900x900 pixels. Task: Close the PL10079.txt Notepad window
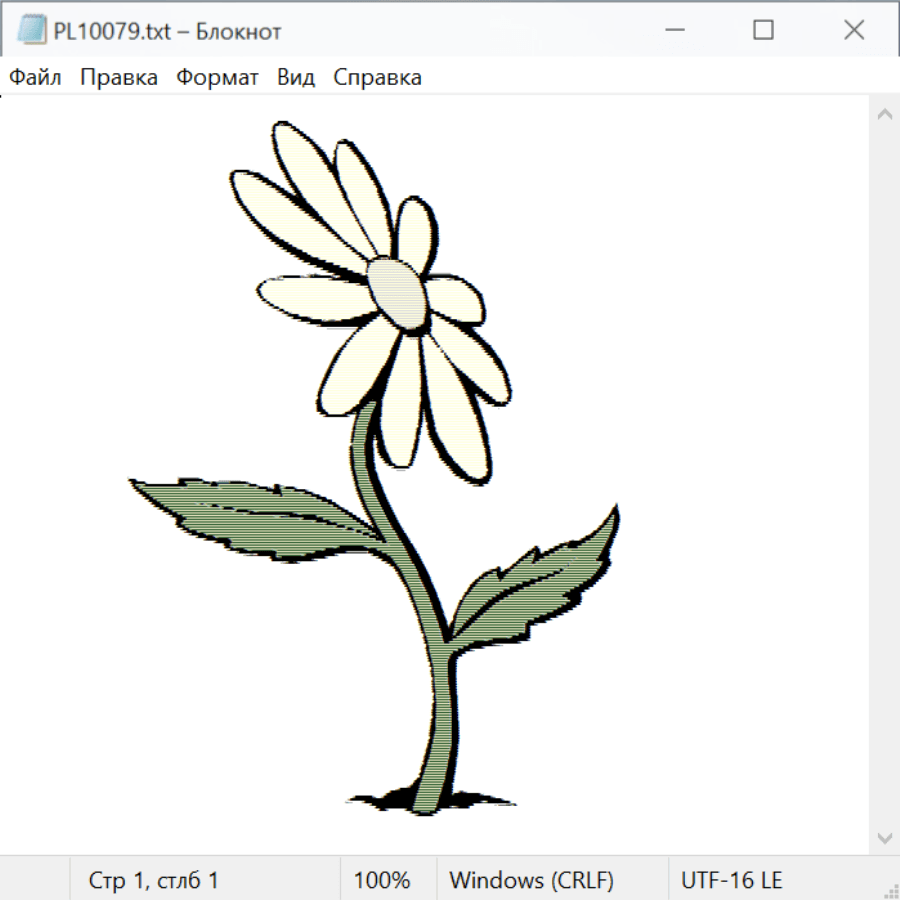point(853,30)
